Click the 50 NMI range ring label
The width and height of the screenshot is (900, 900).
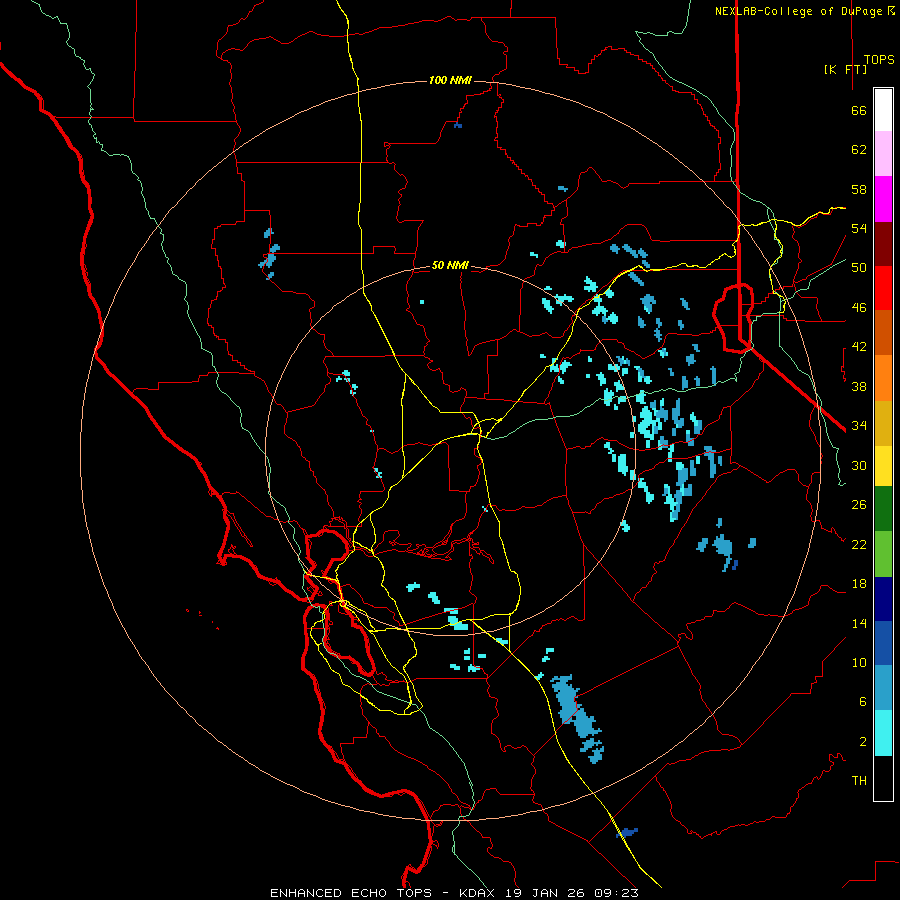[450, 265]
